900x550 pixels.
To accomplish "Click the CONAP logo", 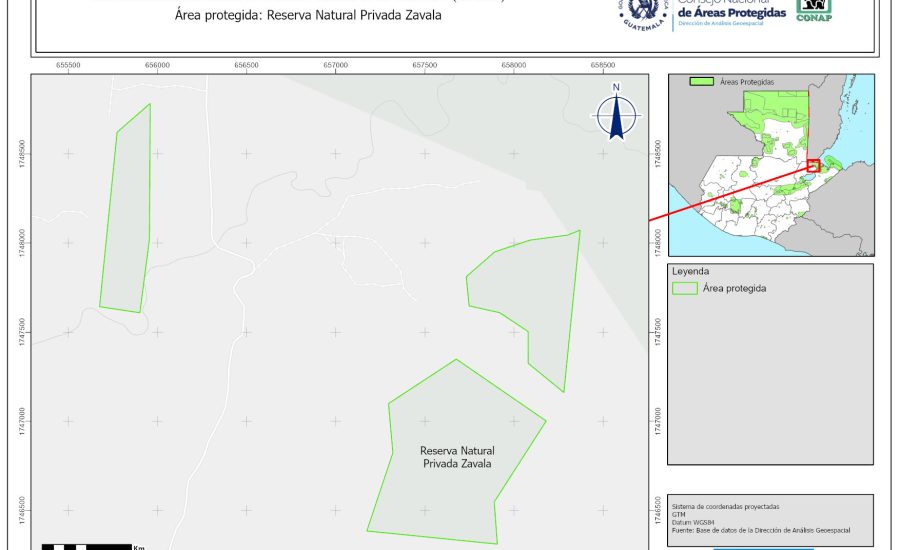I will coord(813,10).
